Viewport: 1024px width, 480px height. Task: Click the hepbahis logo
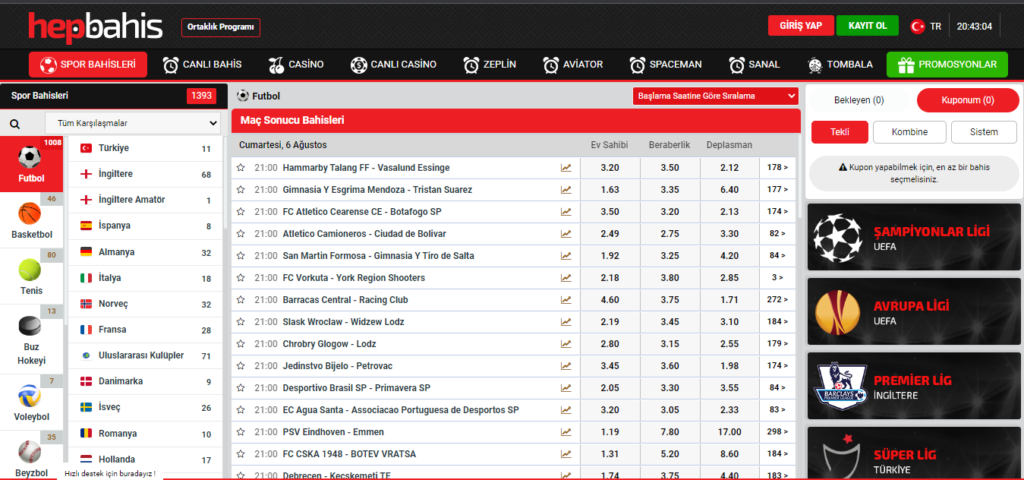coord(94,26)
